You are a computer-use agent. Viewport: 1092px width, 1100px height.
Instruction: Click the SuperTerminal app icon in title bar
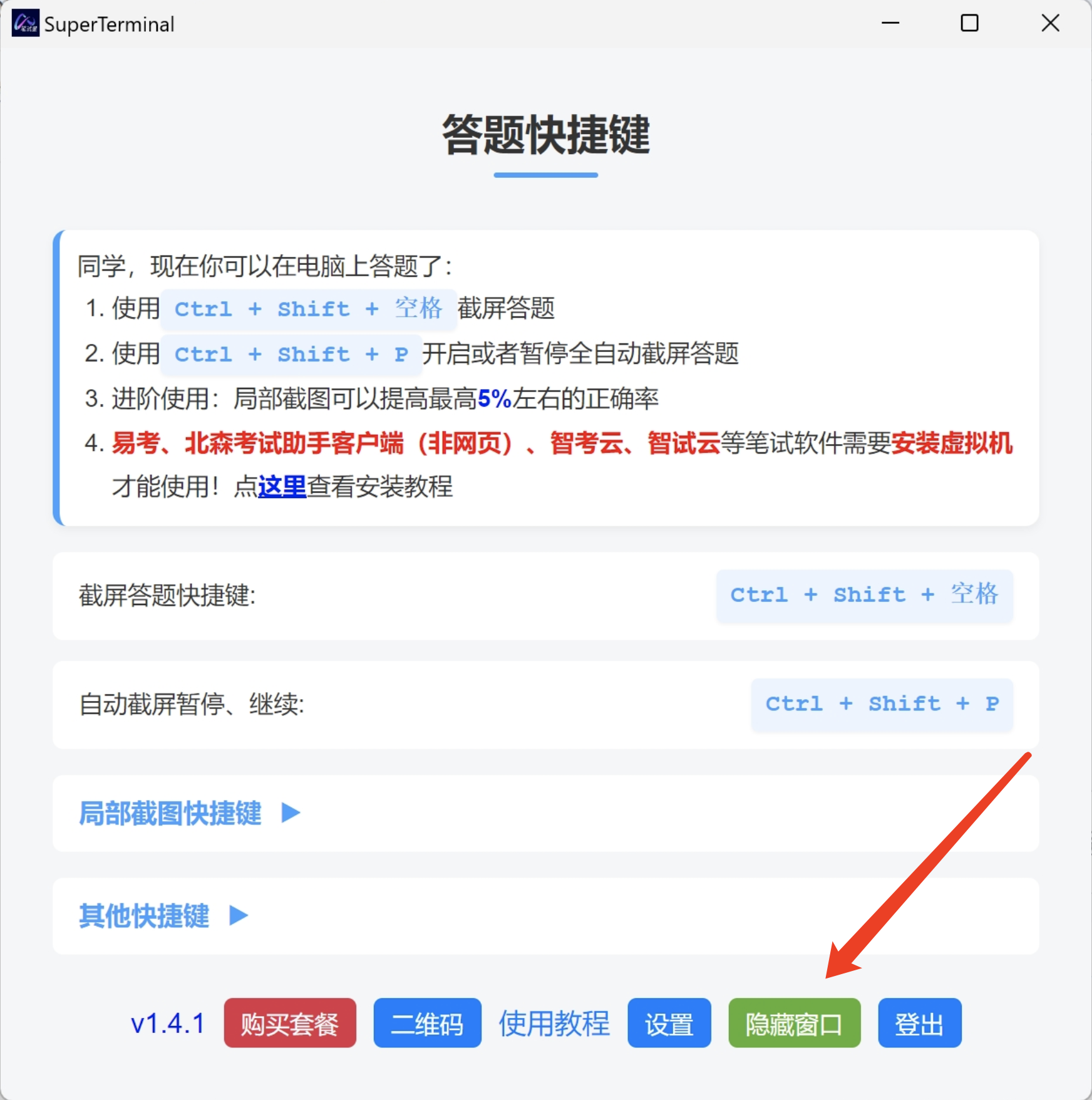pos(25,23)
